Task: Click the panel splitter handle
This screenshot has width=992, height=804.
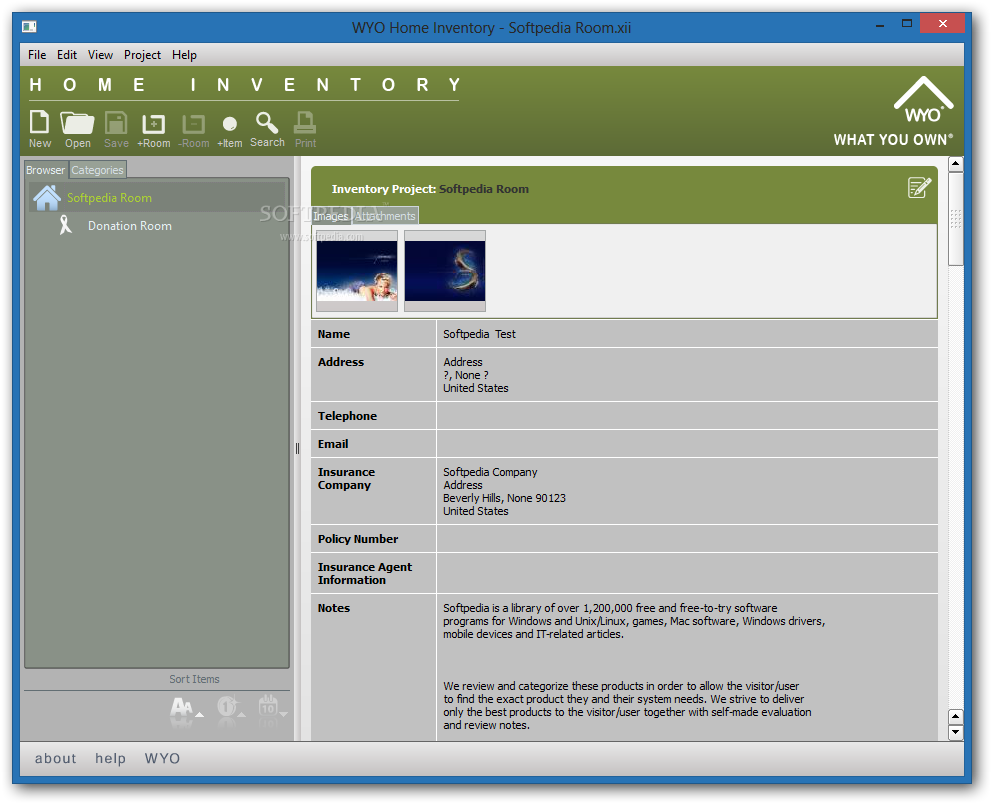Action: (x=297, y=448)
